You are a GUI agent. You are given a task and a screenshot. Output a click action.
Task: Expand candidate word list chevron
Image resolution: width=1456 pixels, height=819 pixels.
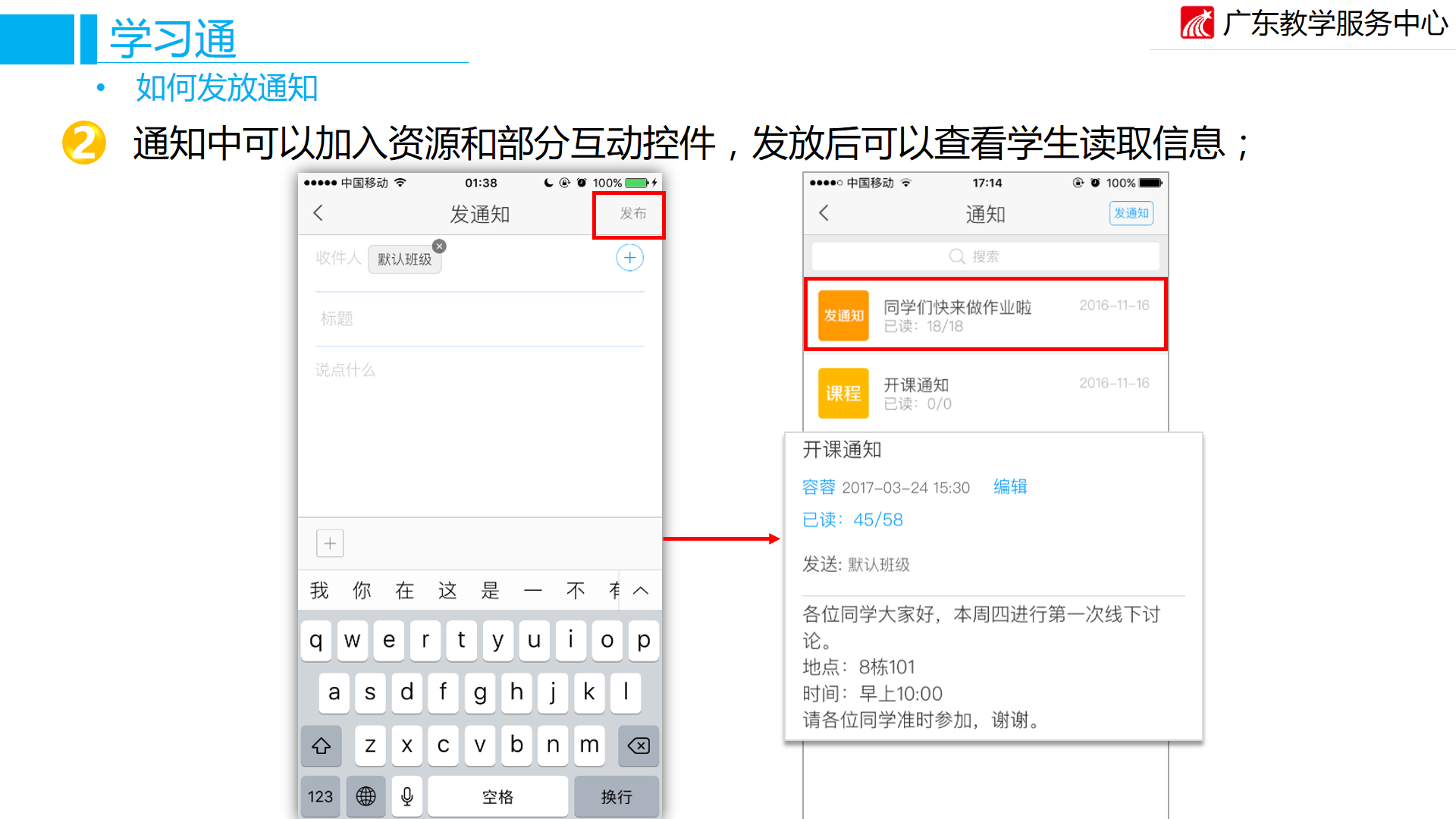641,591
